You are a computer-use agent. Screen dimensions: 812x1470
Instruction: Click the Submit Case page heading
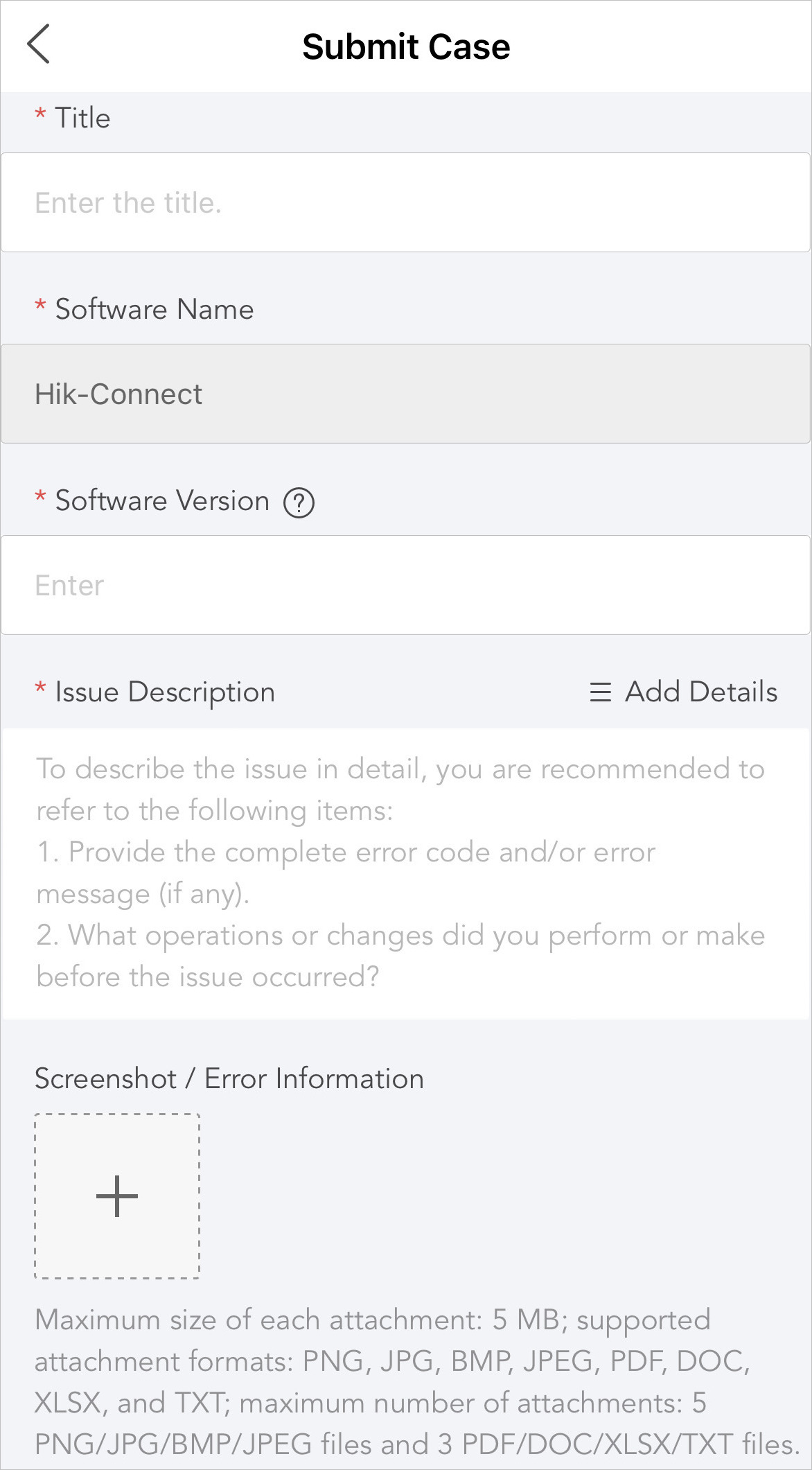point(406,47)
